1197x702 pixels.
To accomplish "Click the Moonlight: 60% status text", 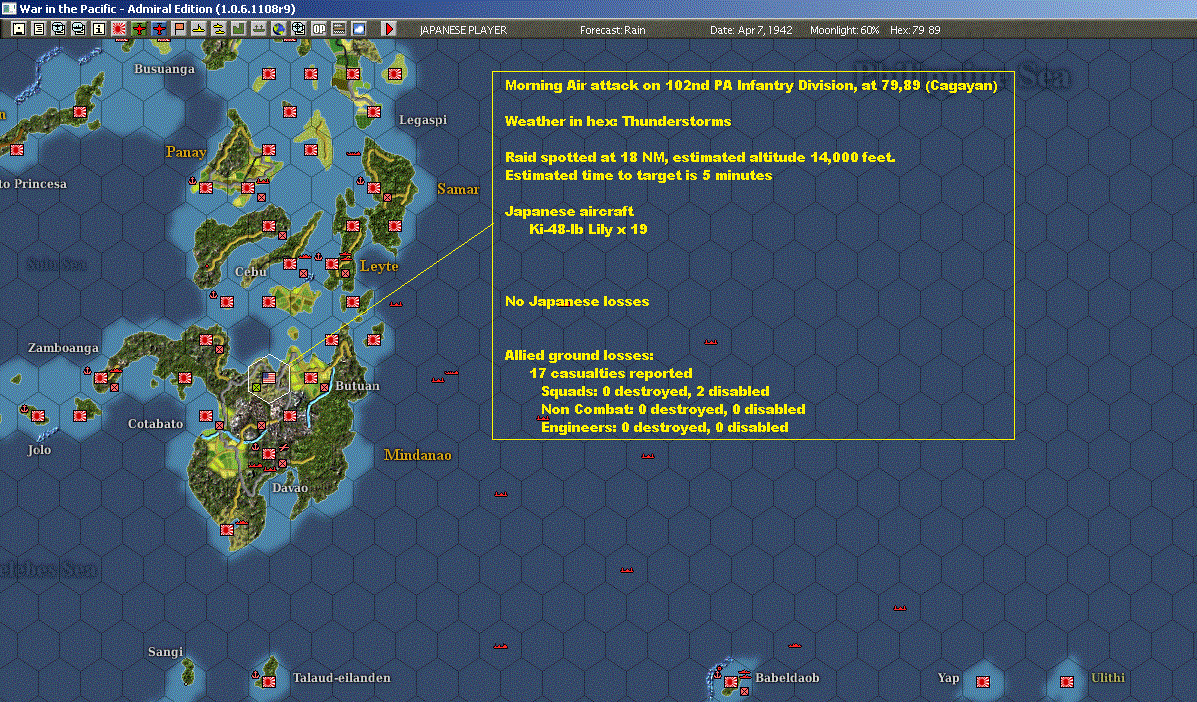I will click(x=844, y=30).
